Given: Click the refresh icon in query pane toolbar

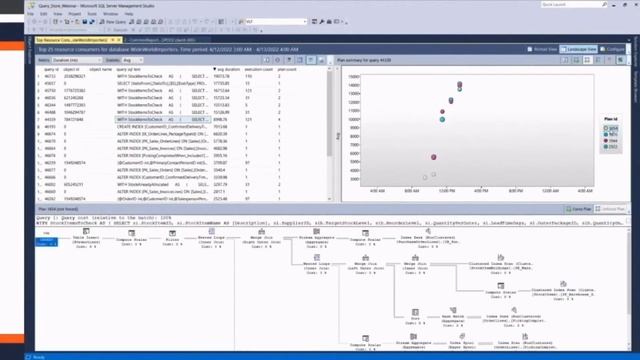Looking at the screenshot, I should click(x=267, y=60).
